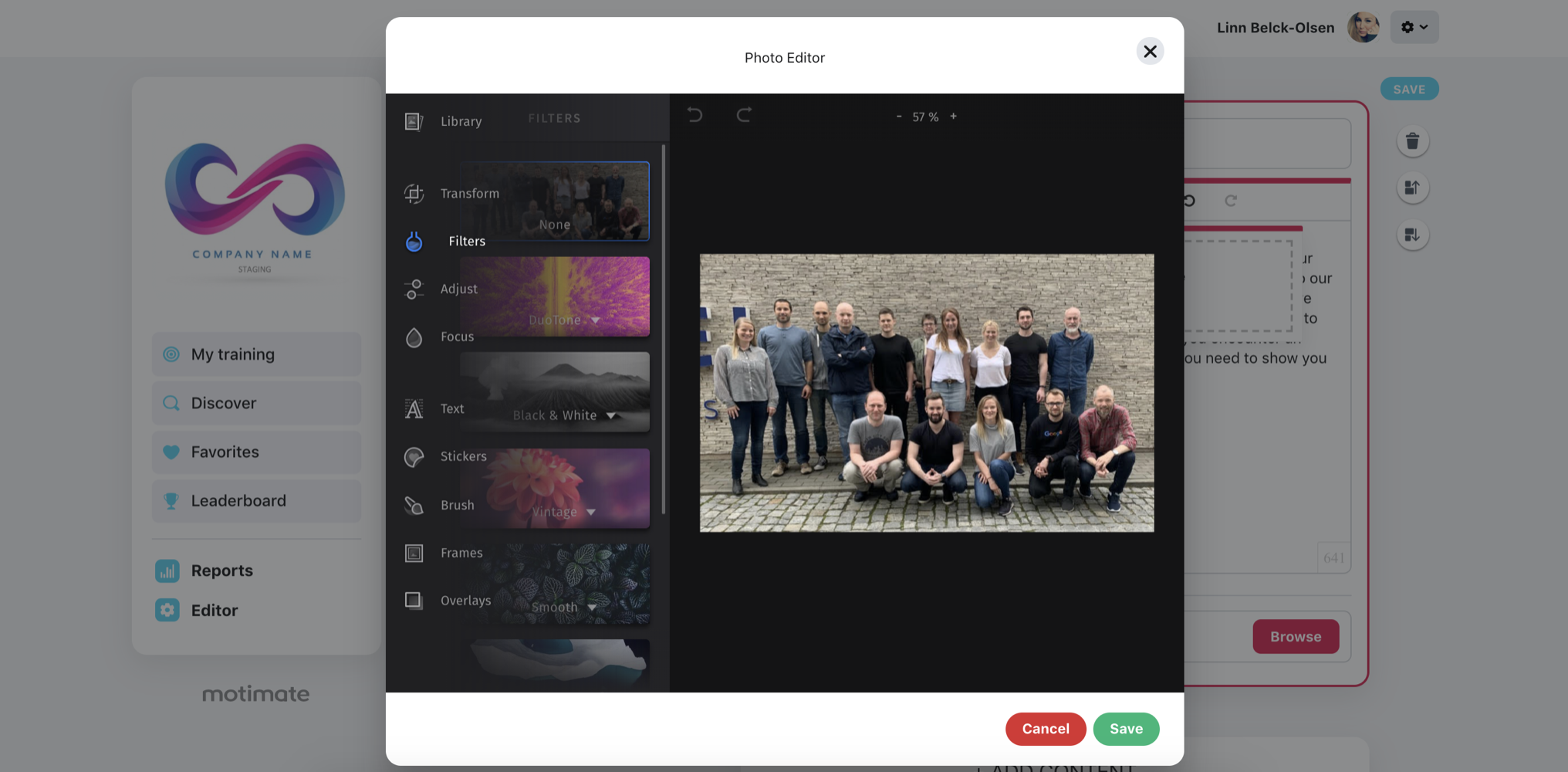Click the red Cancel button
The width and height of the screenshot is (1568, 772).
pyautogui.click(x=1046, y=729)
